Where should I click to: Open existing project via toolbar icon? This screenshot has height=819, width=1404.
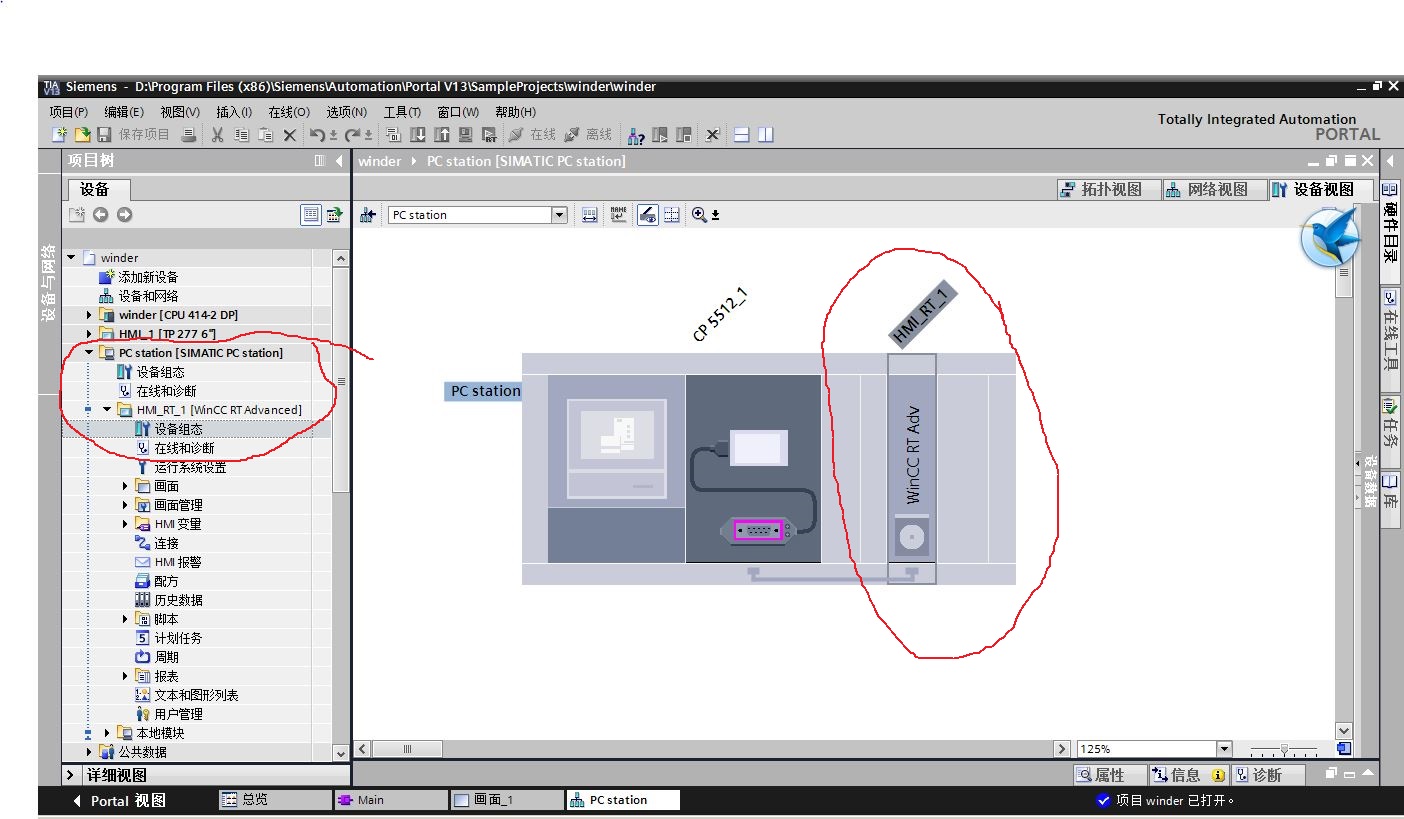(x=82, y=135)
